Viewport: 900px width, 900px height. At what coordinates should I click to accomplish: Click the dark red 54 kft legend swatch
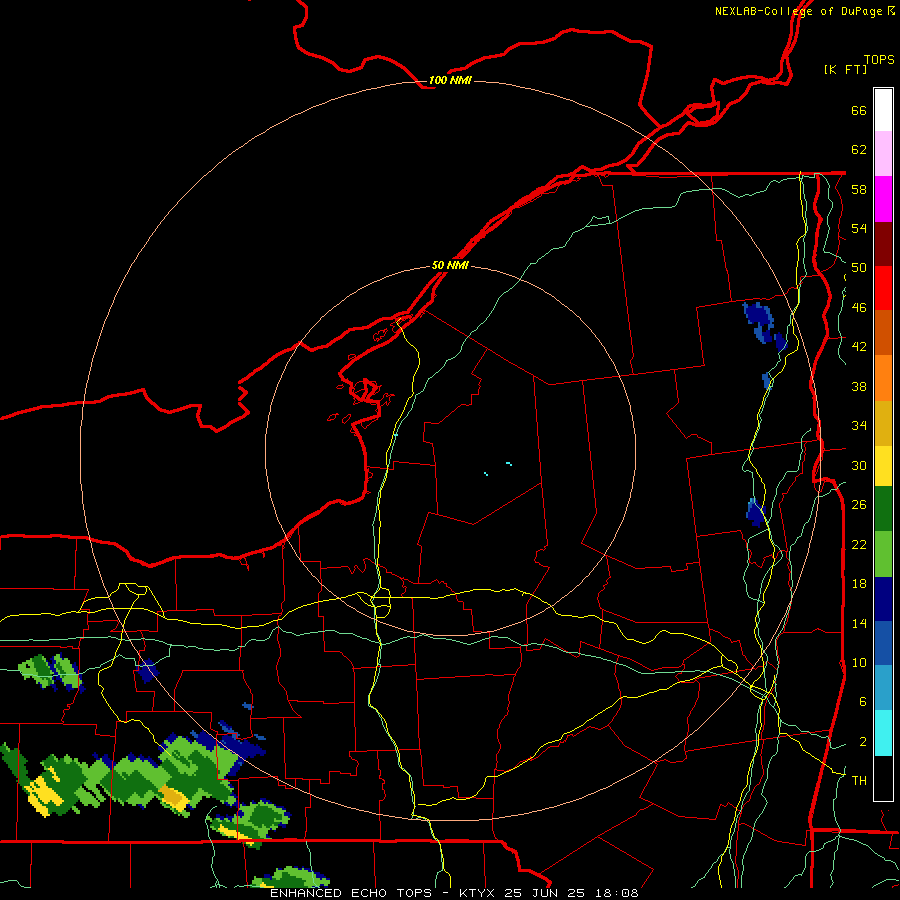click(883, 243)
